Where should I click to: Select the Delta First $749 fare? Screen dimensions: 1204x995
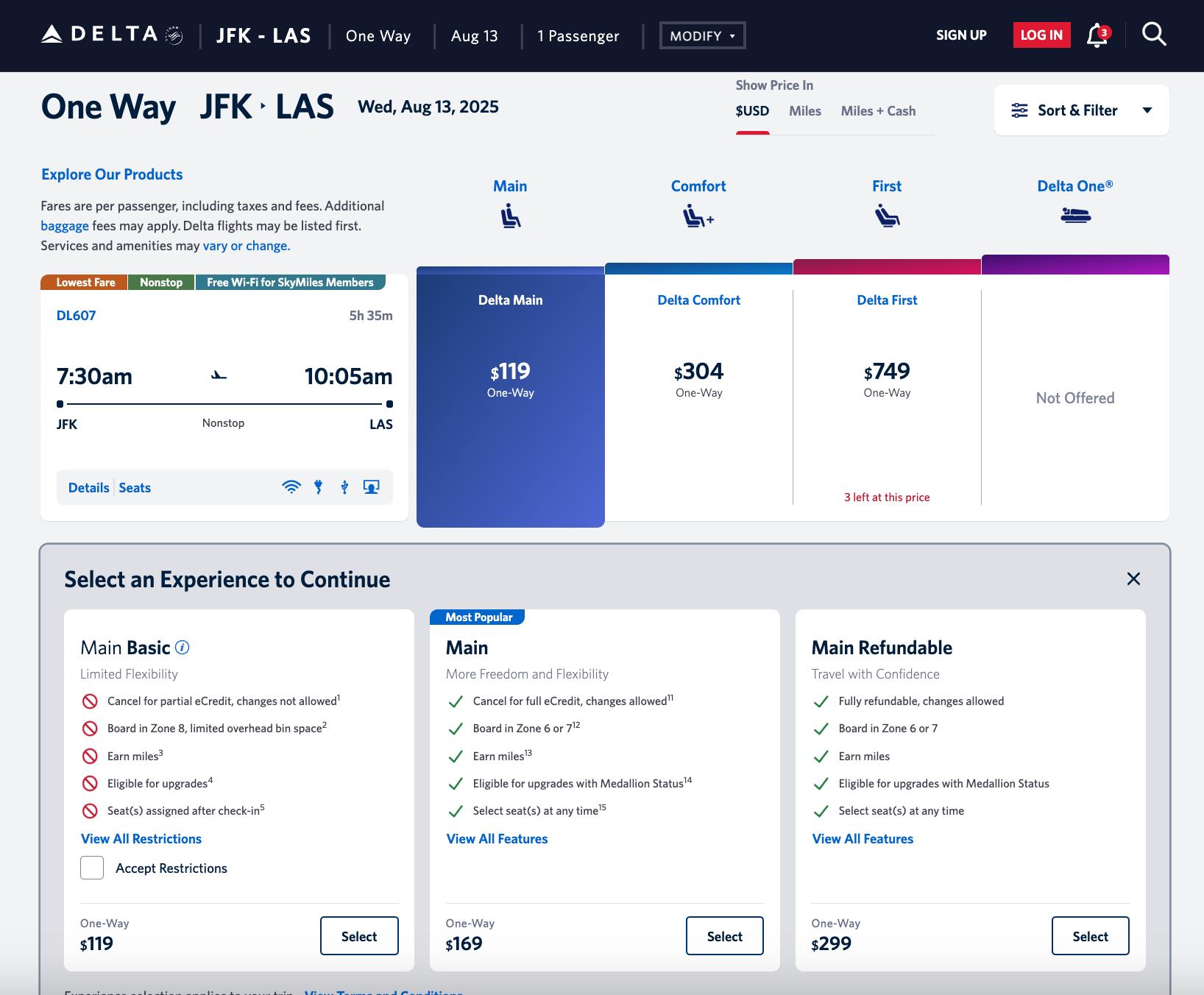click(887, 397)
